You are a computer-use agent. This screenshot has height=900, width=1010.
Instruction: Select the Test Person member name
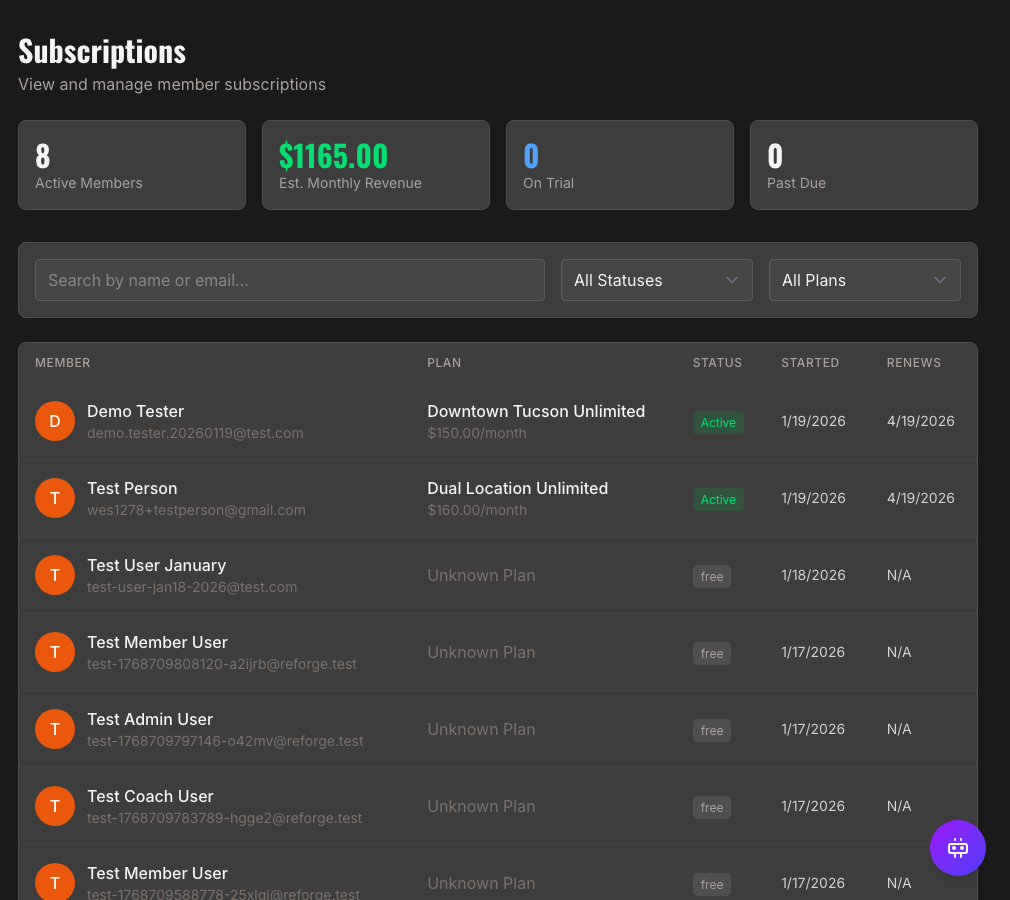(x=132, y=488)
